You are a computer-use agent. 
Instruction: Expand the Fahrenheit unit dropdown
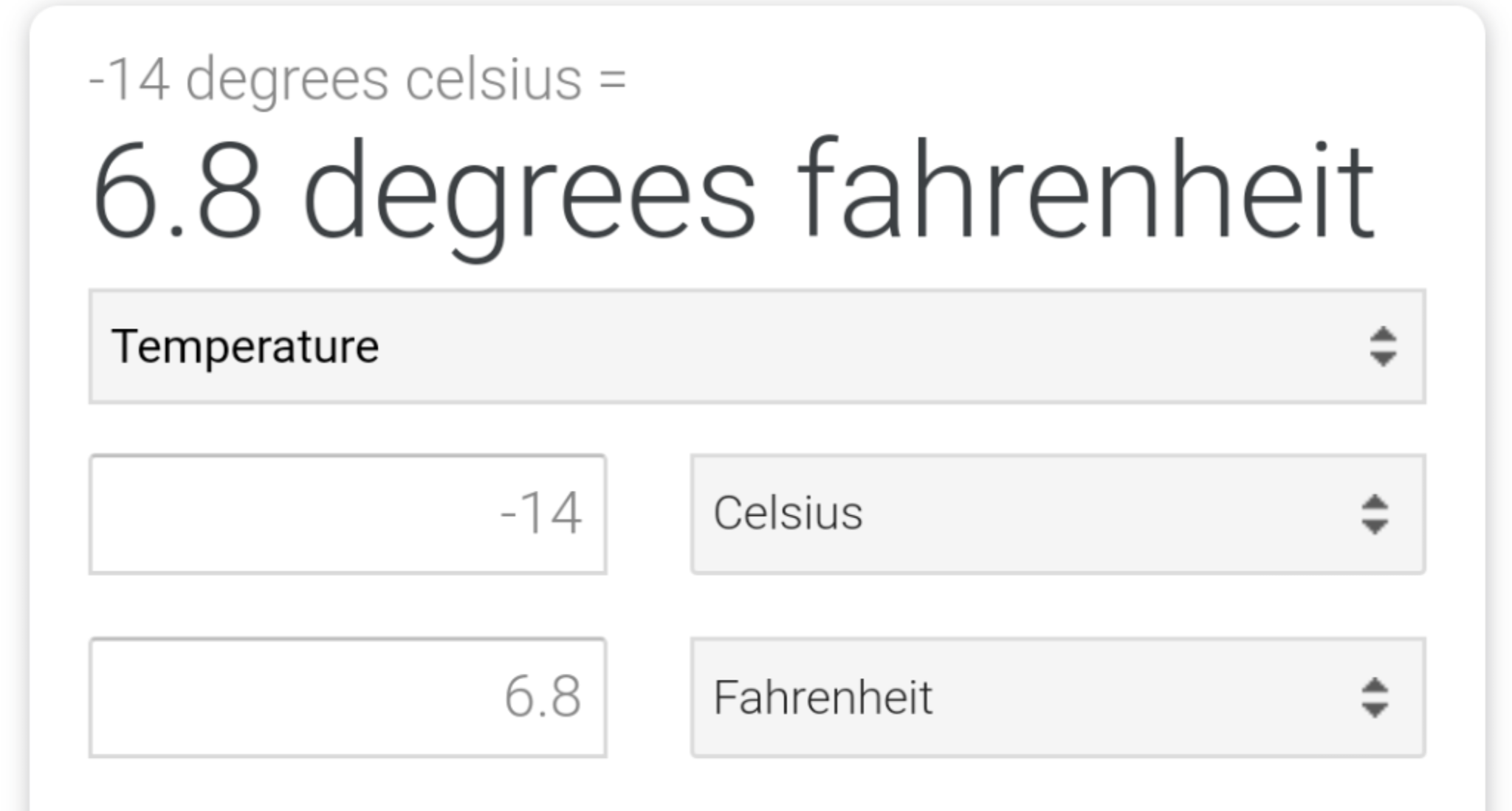click(x=1057, y=697)
